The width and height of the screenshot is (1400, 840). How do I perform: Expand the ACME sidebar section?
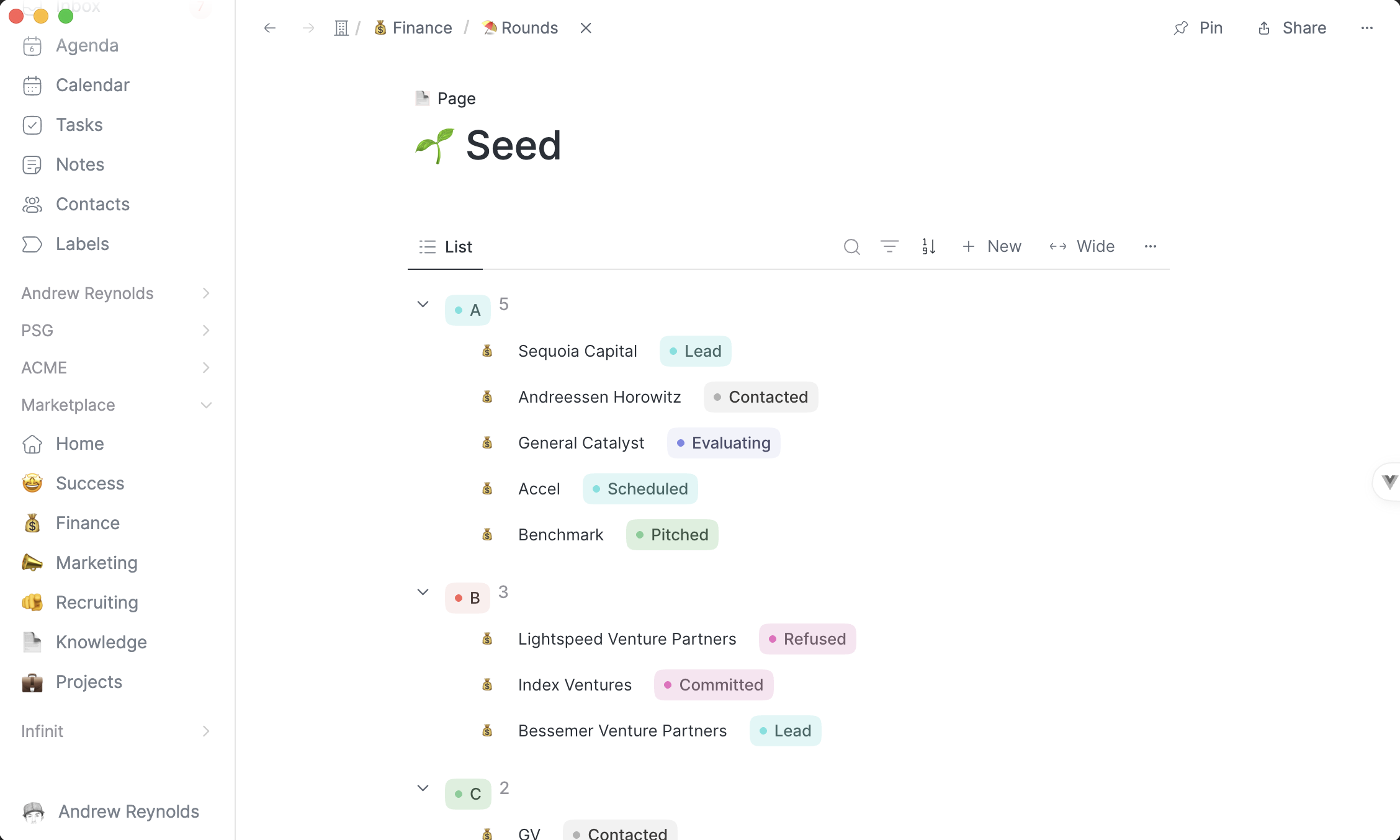tap(206, 368)
